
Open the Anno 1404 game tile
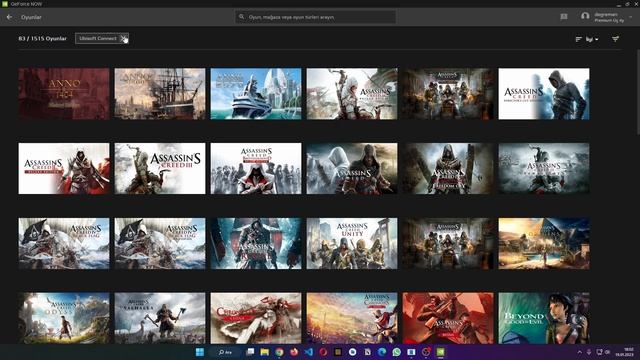tap(64, 94)
